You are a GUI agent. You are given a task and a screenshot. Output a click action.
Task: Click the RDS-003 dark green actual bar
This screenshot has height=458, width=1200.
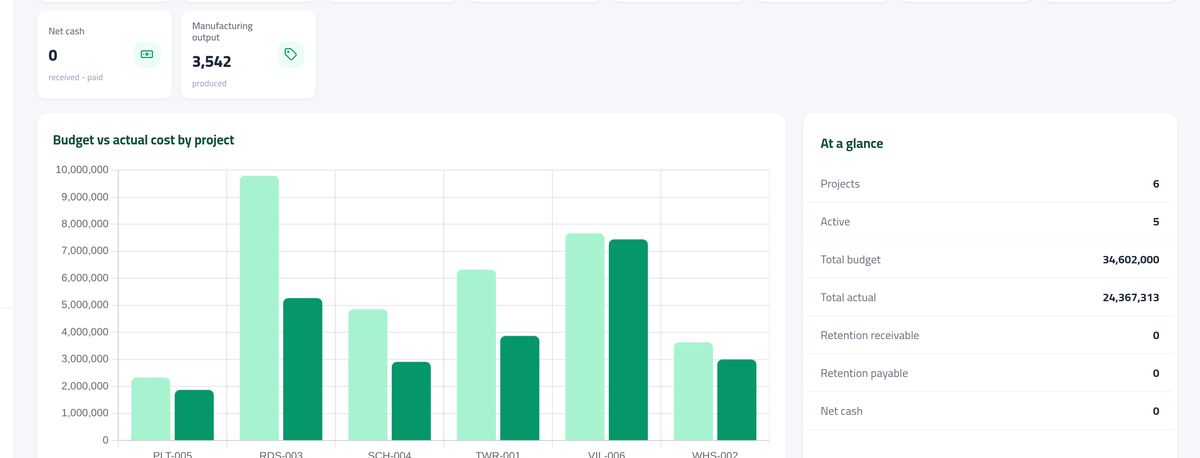click(303, 369)
